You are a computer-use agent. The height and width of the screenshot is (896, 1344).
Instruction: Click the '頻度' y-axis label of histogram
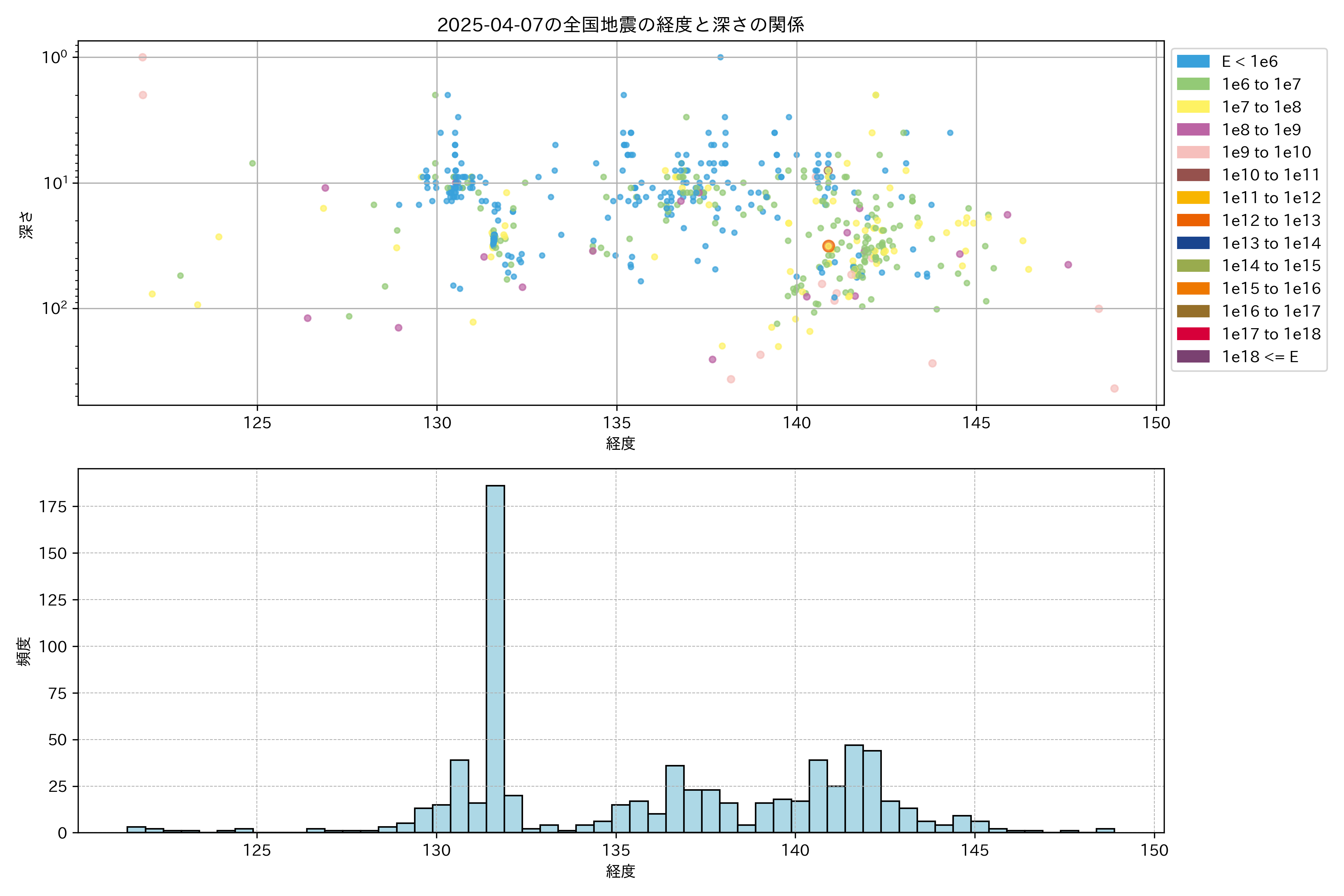tap(24, 651)
